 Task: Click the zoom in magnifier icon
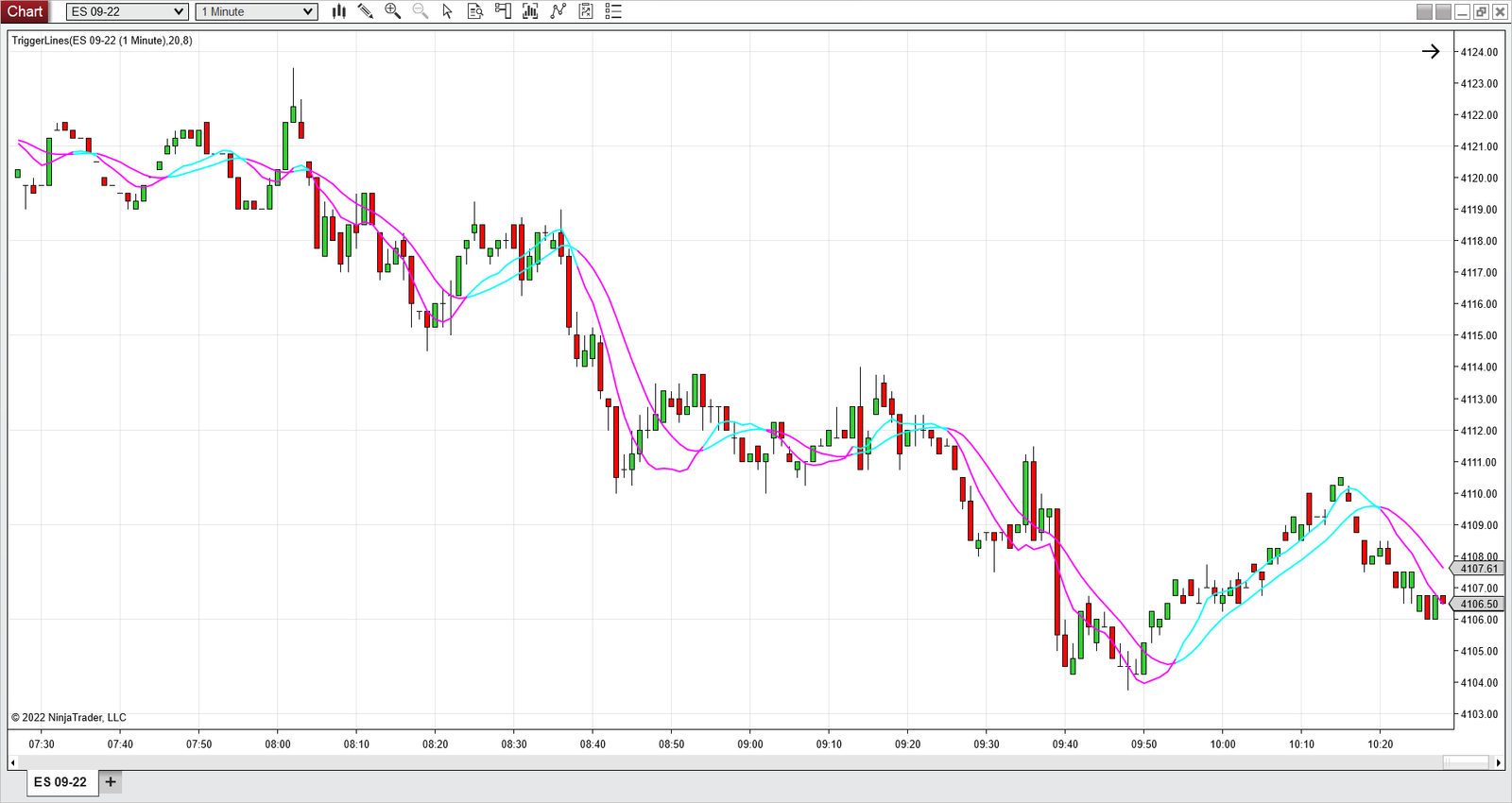tap(392, 11)
